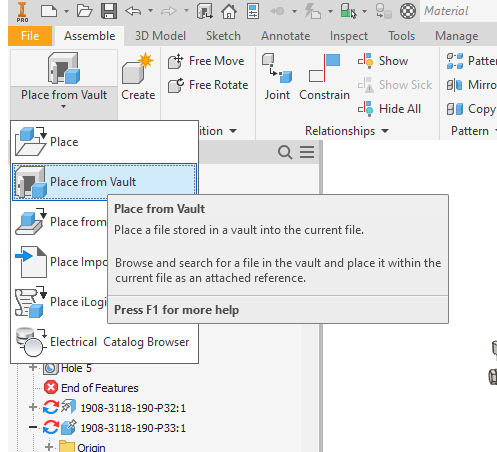Switch to the Inspect tab
This screenshot has height=452, width=497.
click(x=349, y=36)
